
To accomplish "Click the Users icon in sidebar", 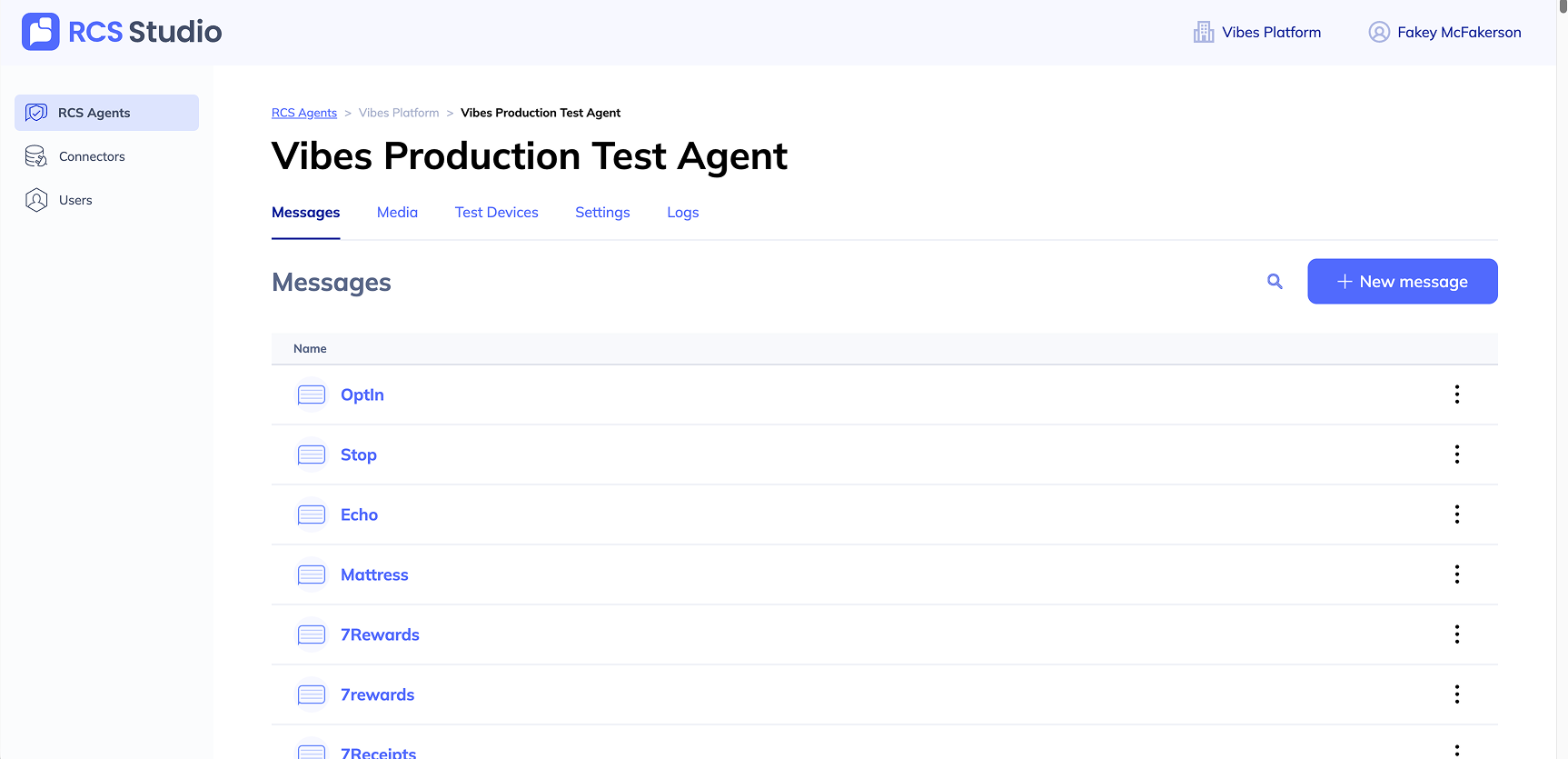I will 36,200.
